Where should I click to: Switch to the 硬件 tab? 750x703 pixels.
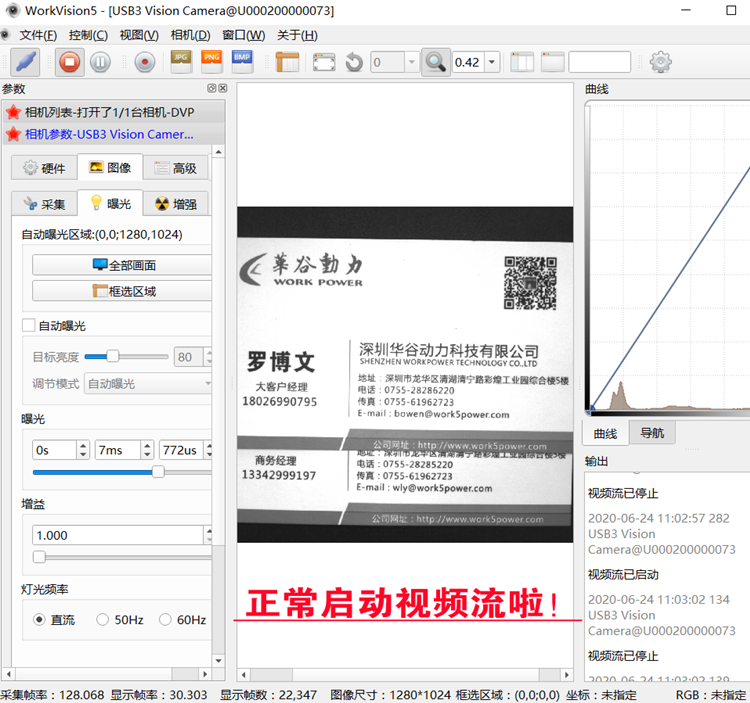pos(44,168)
